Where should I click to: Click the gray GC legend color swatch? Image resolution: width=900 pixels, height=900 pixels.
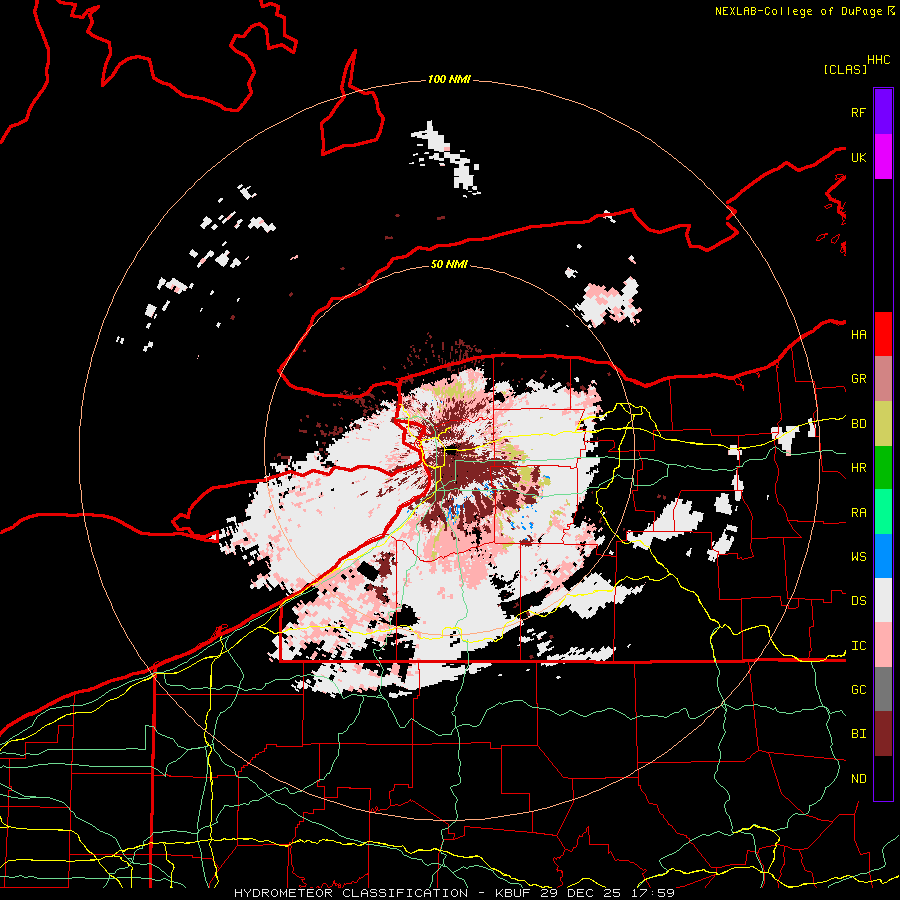(883, 689)
